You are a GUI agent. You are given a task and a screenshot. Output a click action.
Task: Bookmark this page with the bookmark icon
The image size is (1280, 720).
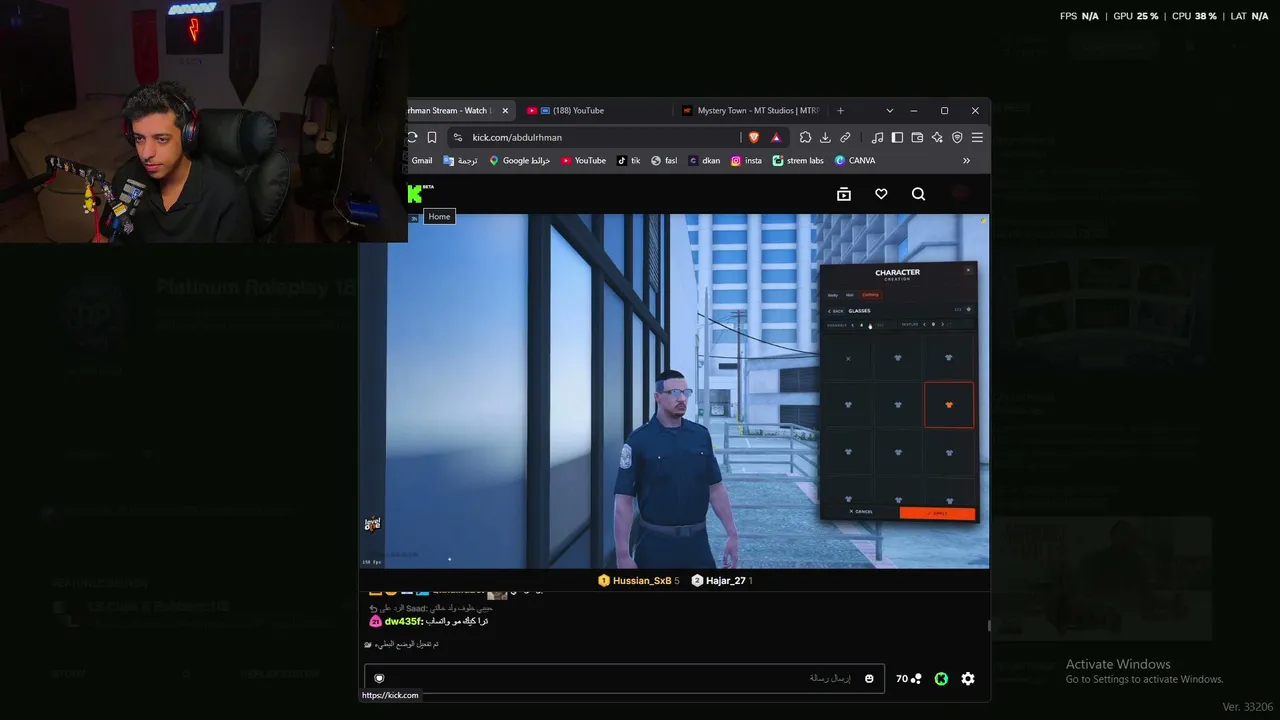[432, 137]
